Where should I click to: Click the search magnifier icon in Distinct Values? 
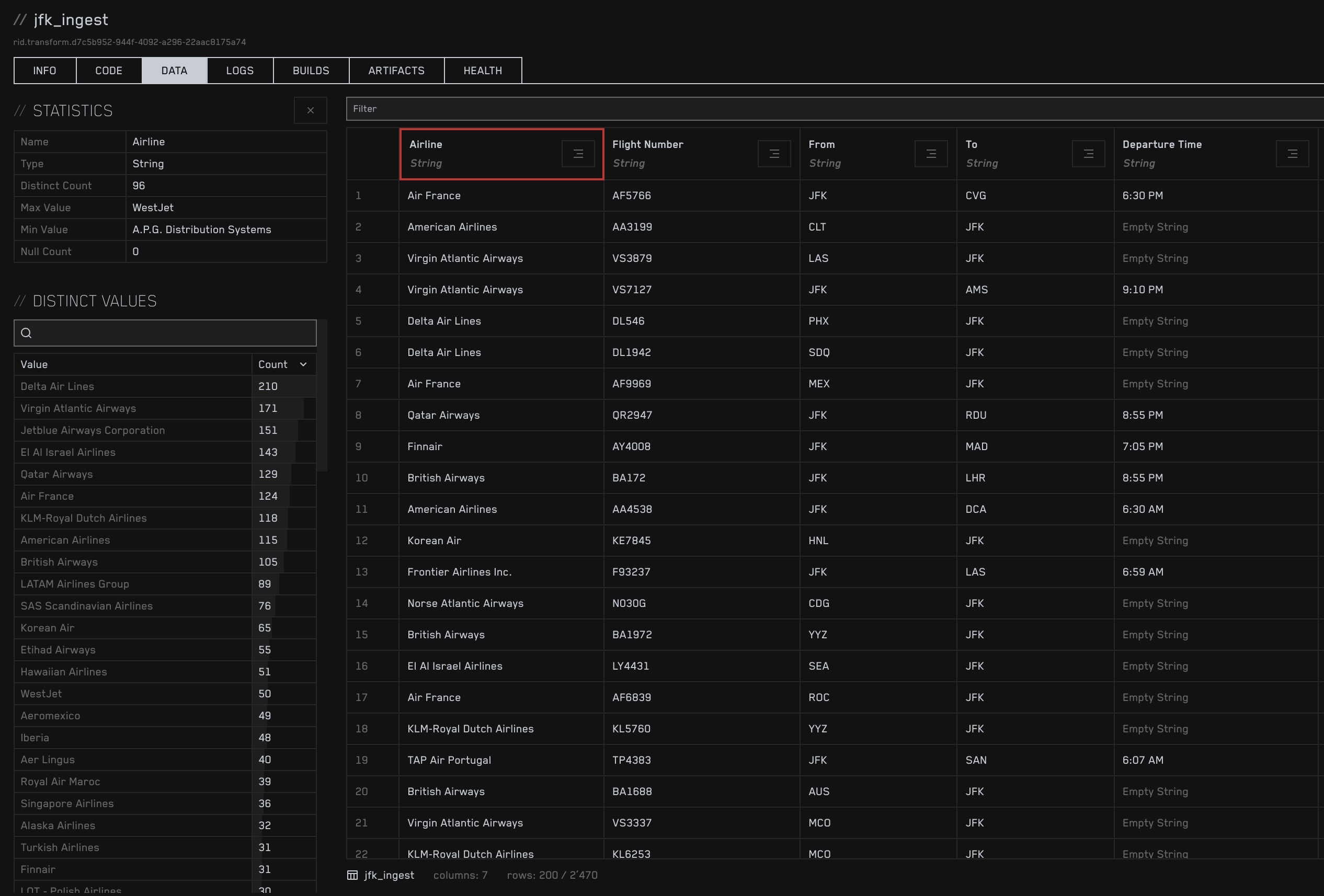(x=26, y=332)
